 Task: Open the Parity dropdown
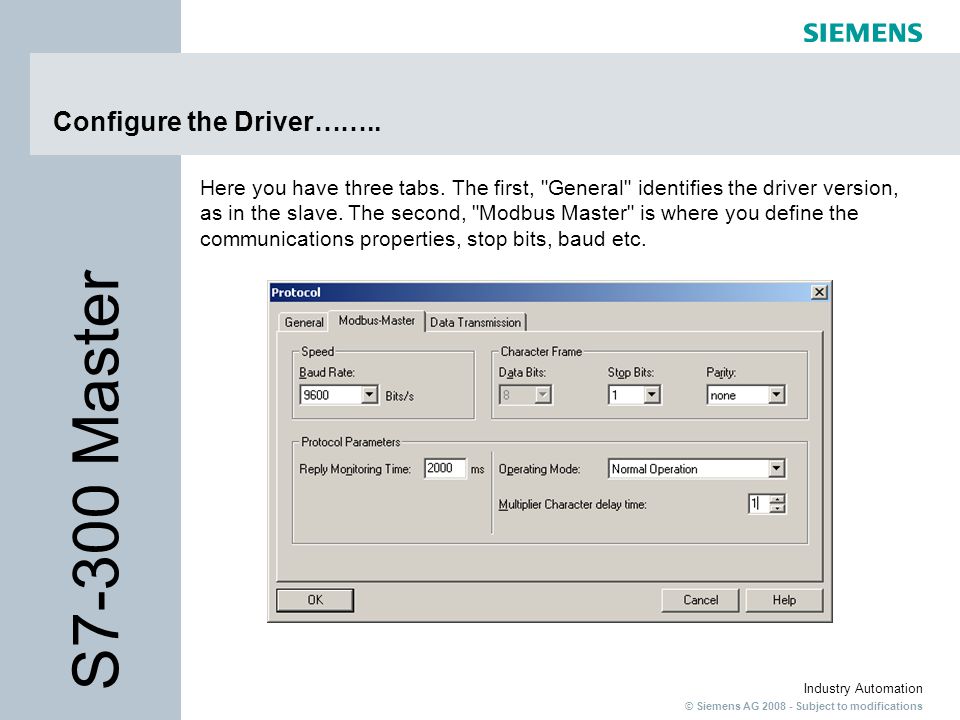[776, 395]
